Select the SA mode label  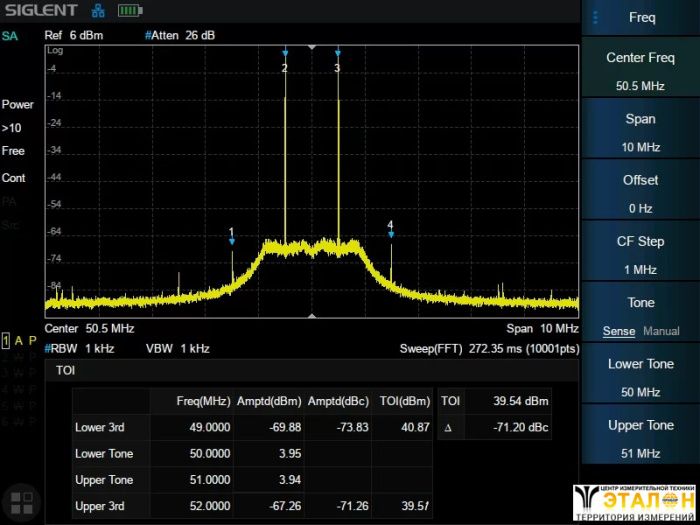pos(10,36)
